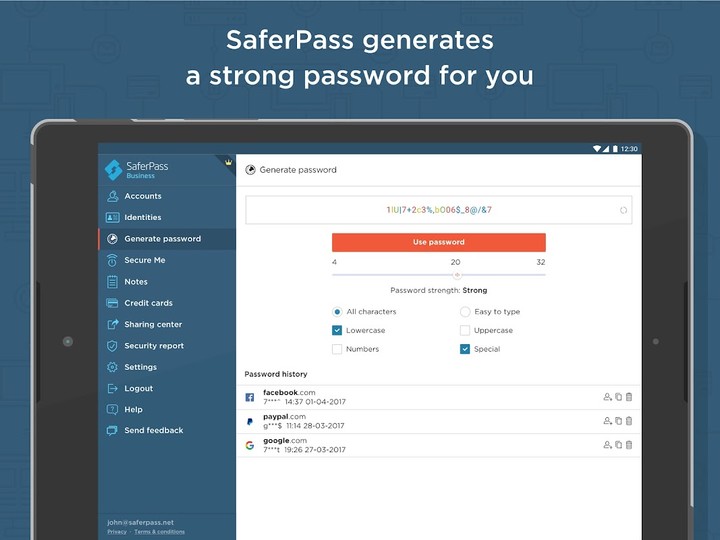Uncheck the Special checkbox

click(x=465, y=349)
